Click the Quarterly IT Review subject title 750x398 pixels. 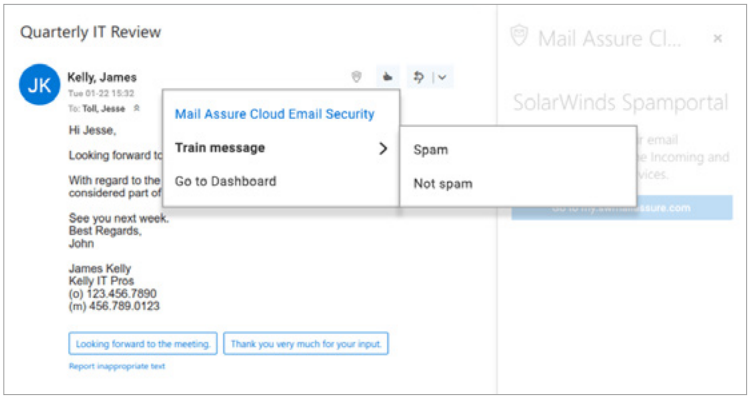(x=90, y=32)
